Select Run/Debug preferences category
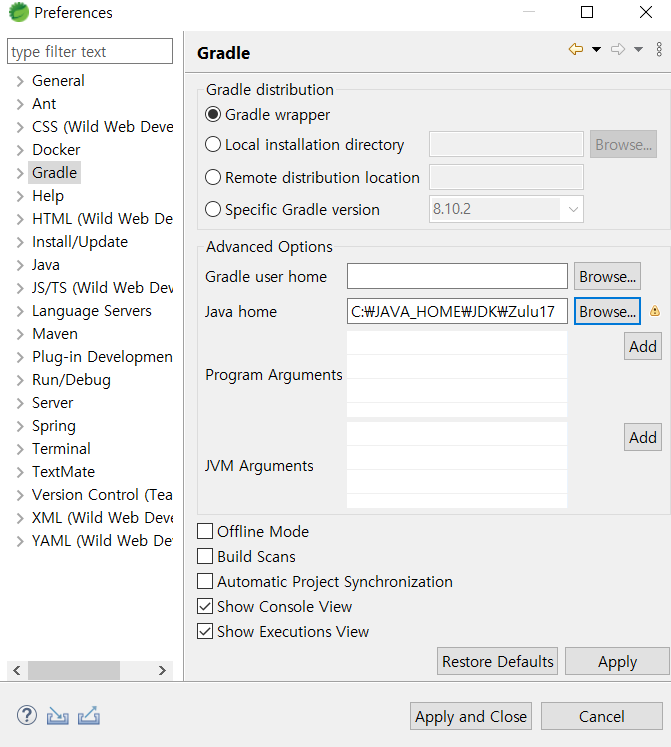 coord(71,380)
